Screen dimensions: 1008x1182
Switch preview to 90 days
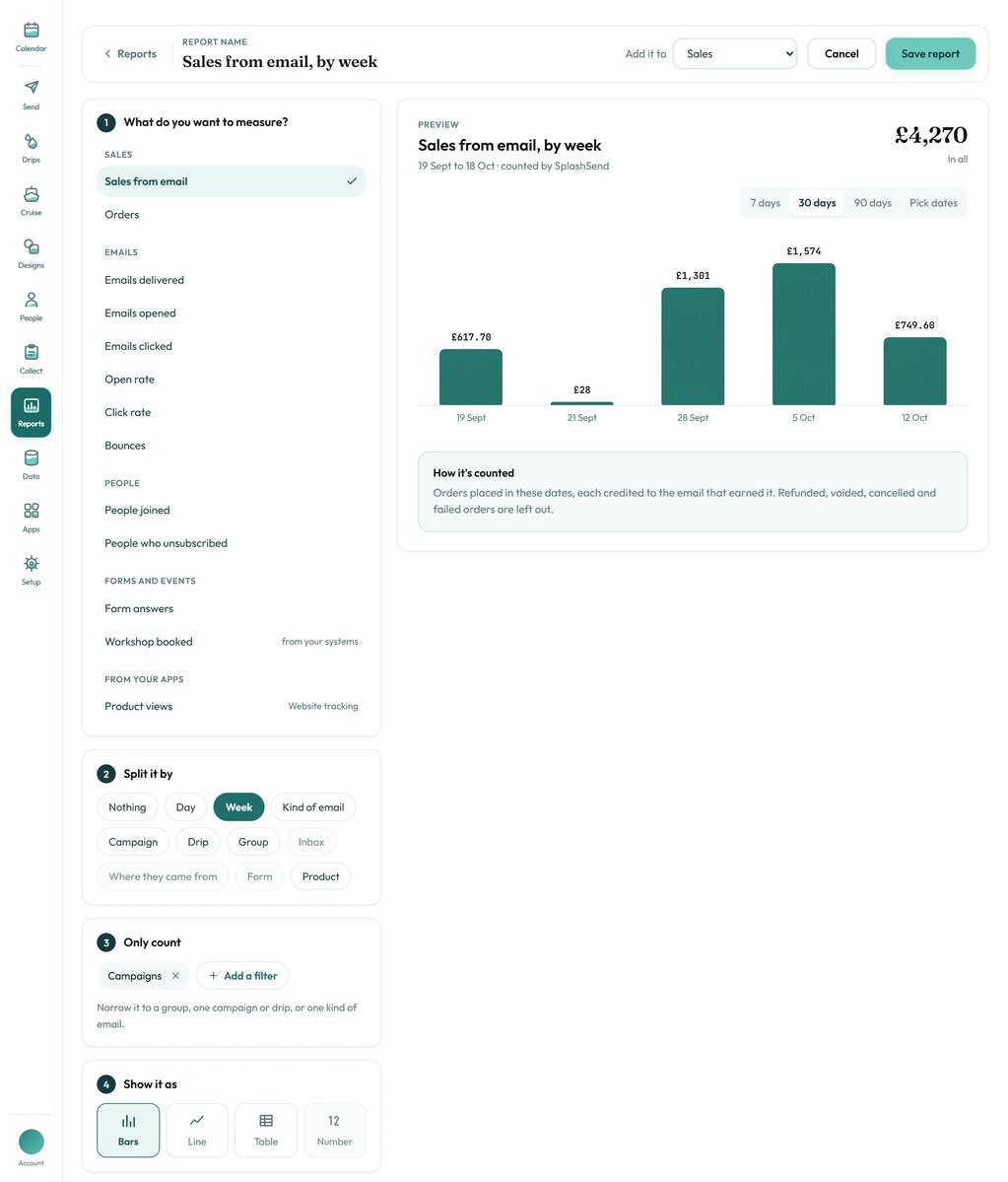[872, 203]
